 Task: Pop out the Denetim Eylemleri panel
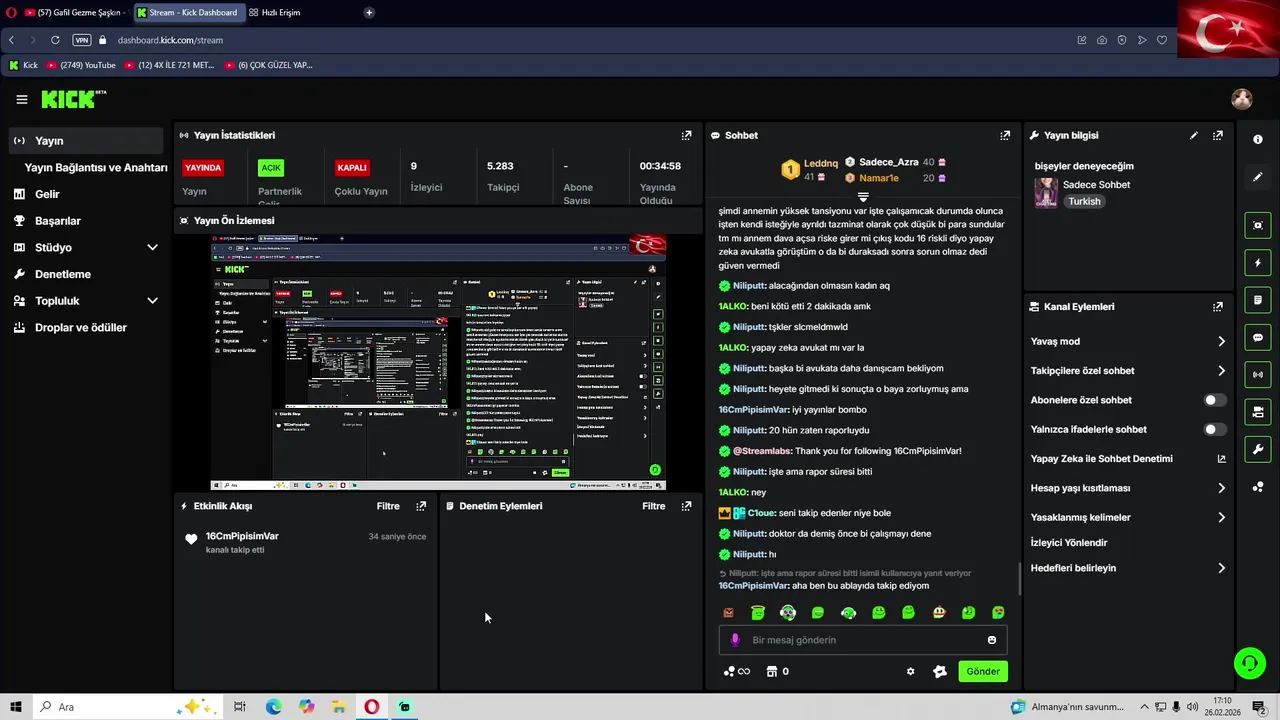click(686, 506)
